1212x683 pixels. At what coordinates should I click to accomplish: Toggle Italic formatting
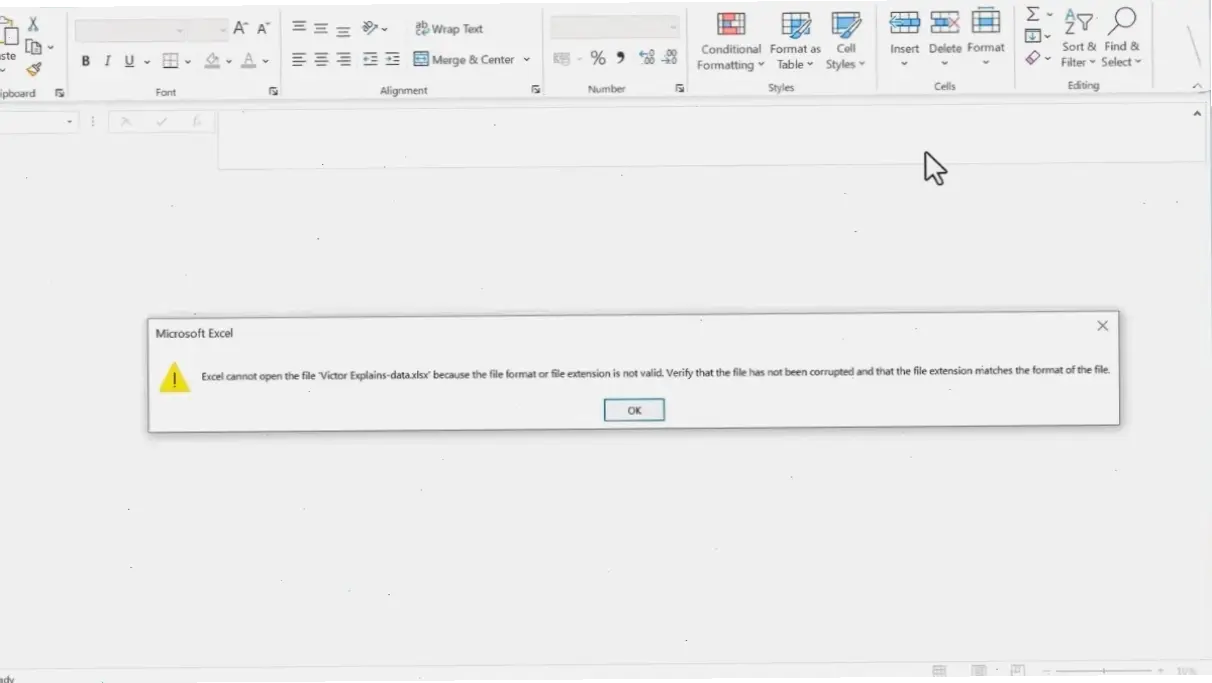pos(108,61)
